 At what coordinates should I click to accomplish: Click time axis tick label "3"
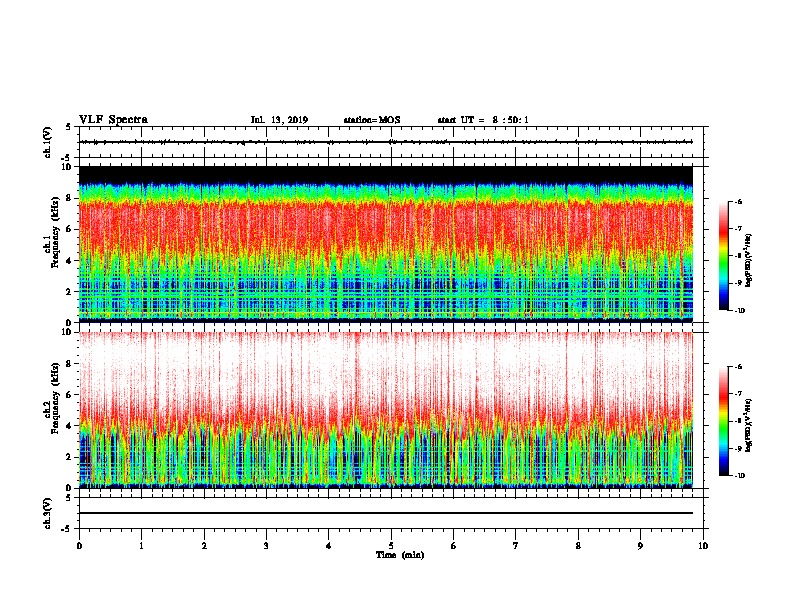tap(266, 546)
